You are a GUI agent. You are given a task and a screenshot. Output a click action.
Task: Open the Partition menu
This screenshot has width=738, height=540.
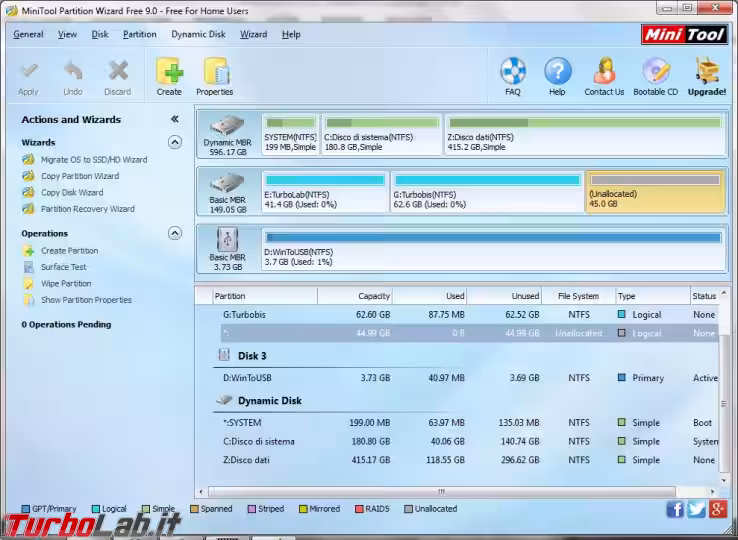[140, 34]
